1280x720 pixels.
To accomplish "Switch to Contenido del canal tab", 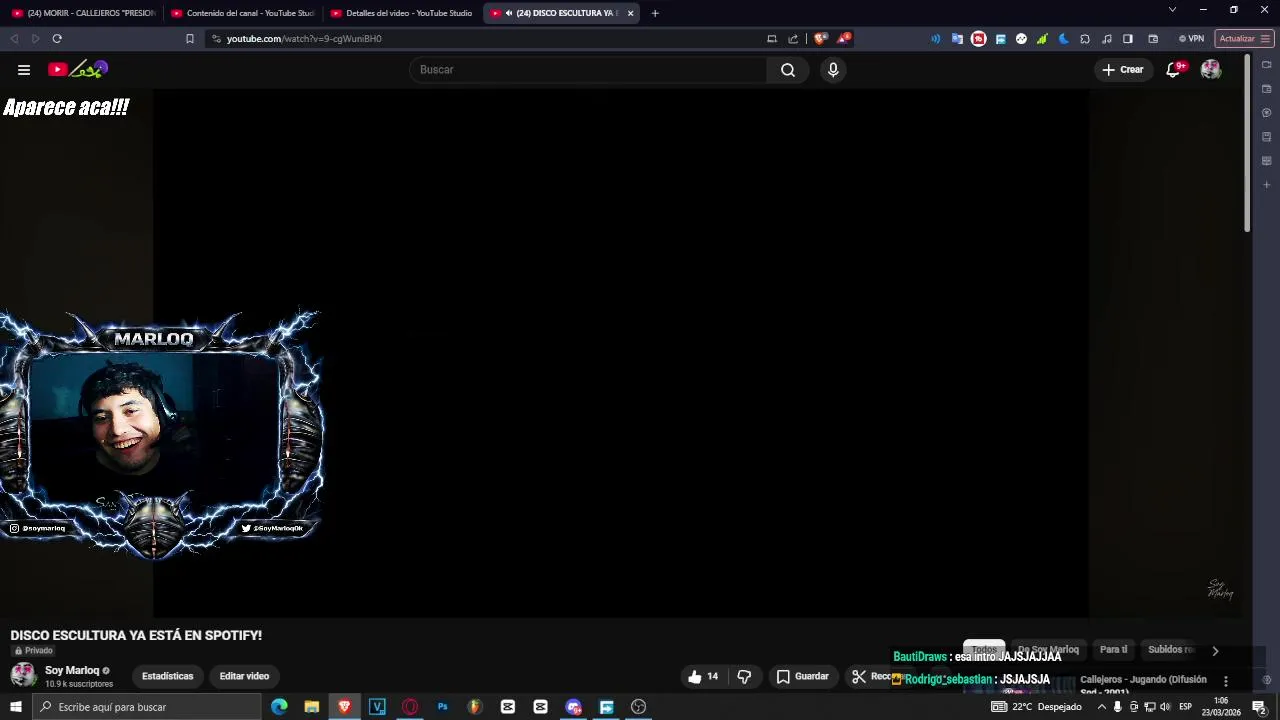I will 242,13.
